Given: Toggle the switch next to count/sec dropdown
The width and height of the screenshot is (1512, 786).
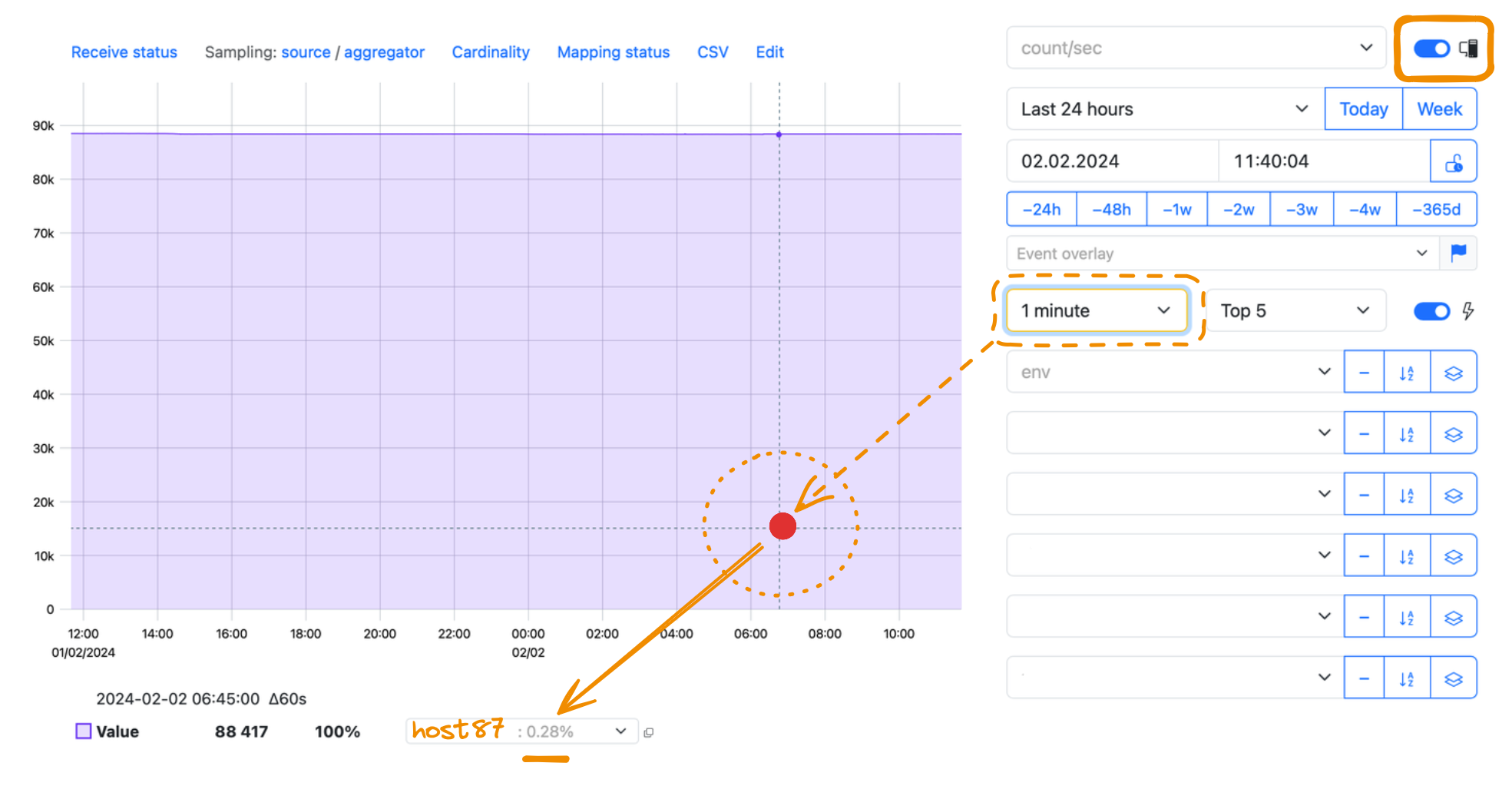Looking at the screenshot, I should coord(1431,48).
